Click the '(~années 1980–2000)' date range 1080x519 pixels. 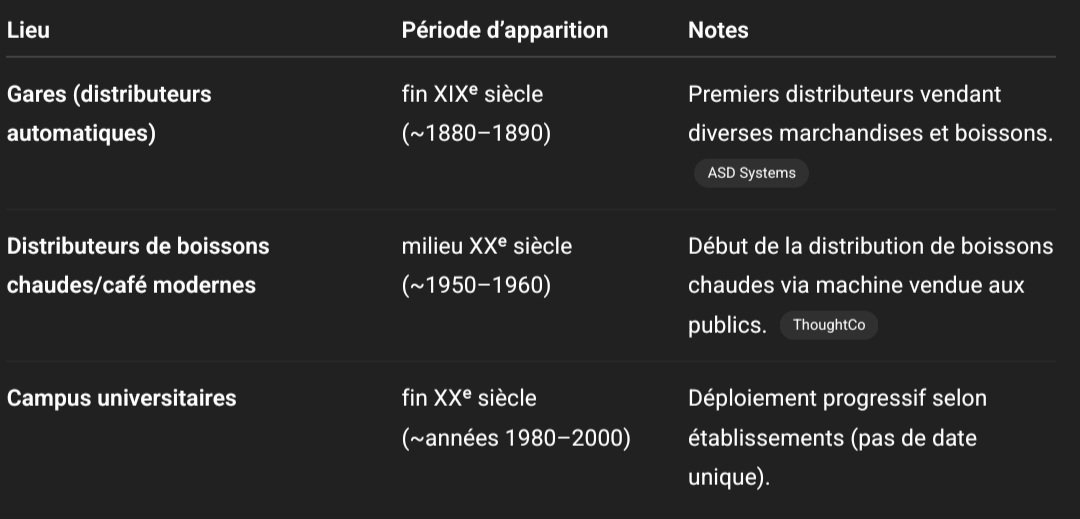pos(516,438)
